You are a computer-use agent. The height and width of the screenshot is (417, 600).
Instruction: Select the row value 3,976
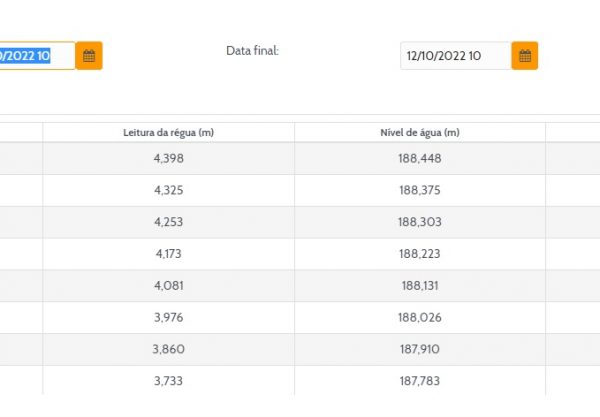(168, 318)
